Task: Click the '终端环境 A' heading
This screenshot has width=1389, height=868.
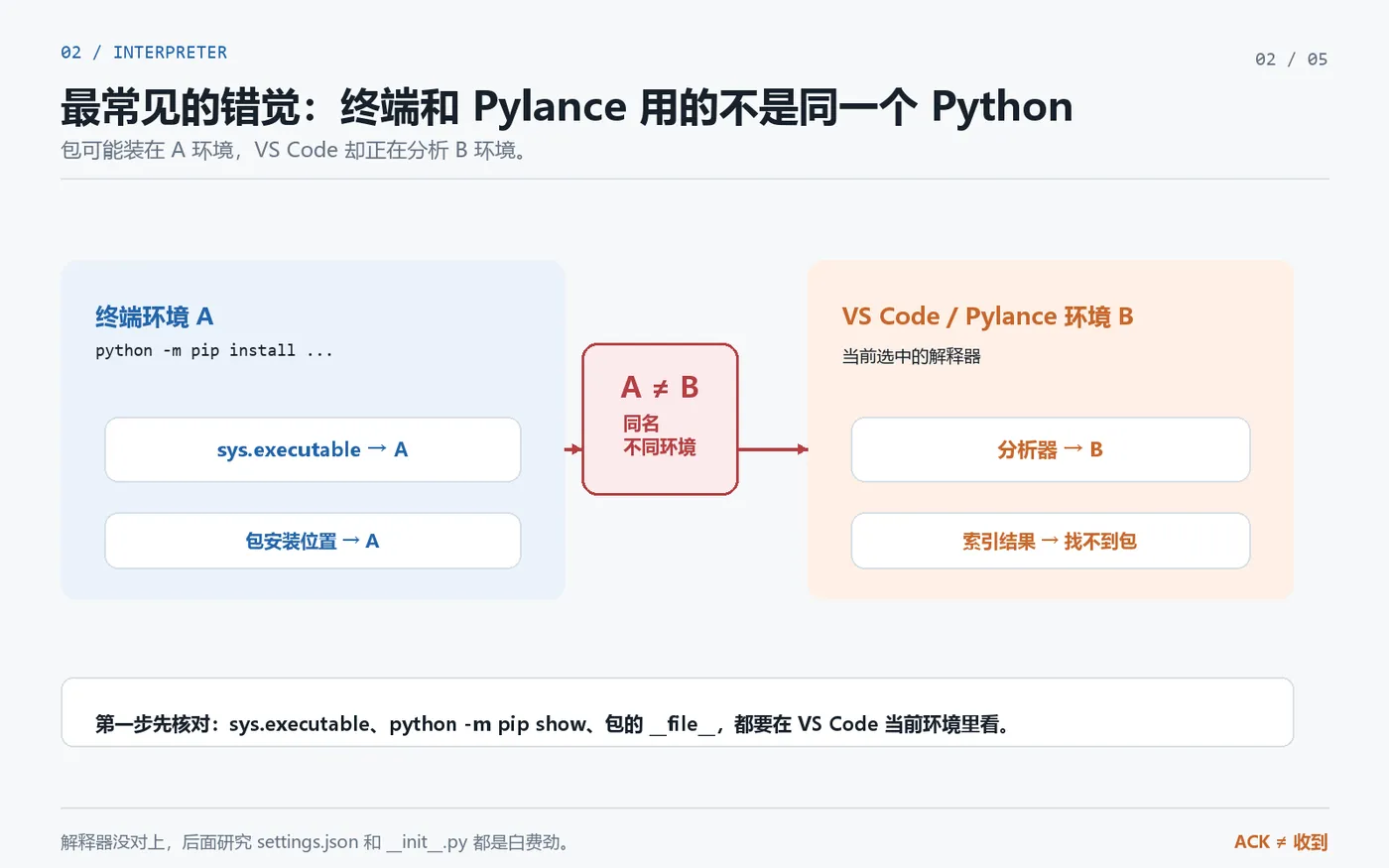Action: tap(154, 316)
